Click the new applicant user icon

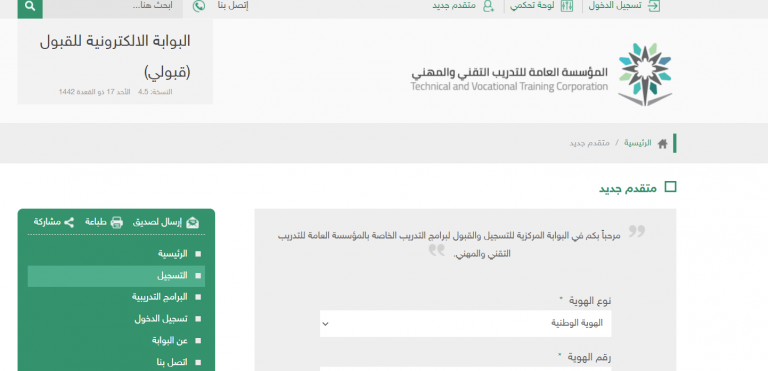(488, 6)
